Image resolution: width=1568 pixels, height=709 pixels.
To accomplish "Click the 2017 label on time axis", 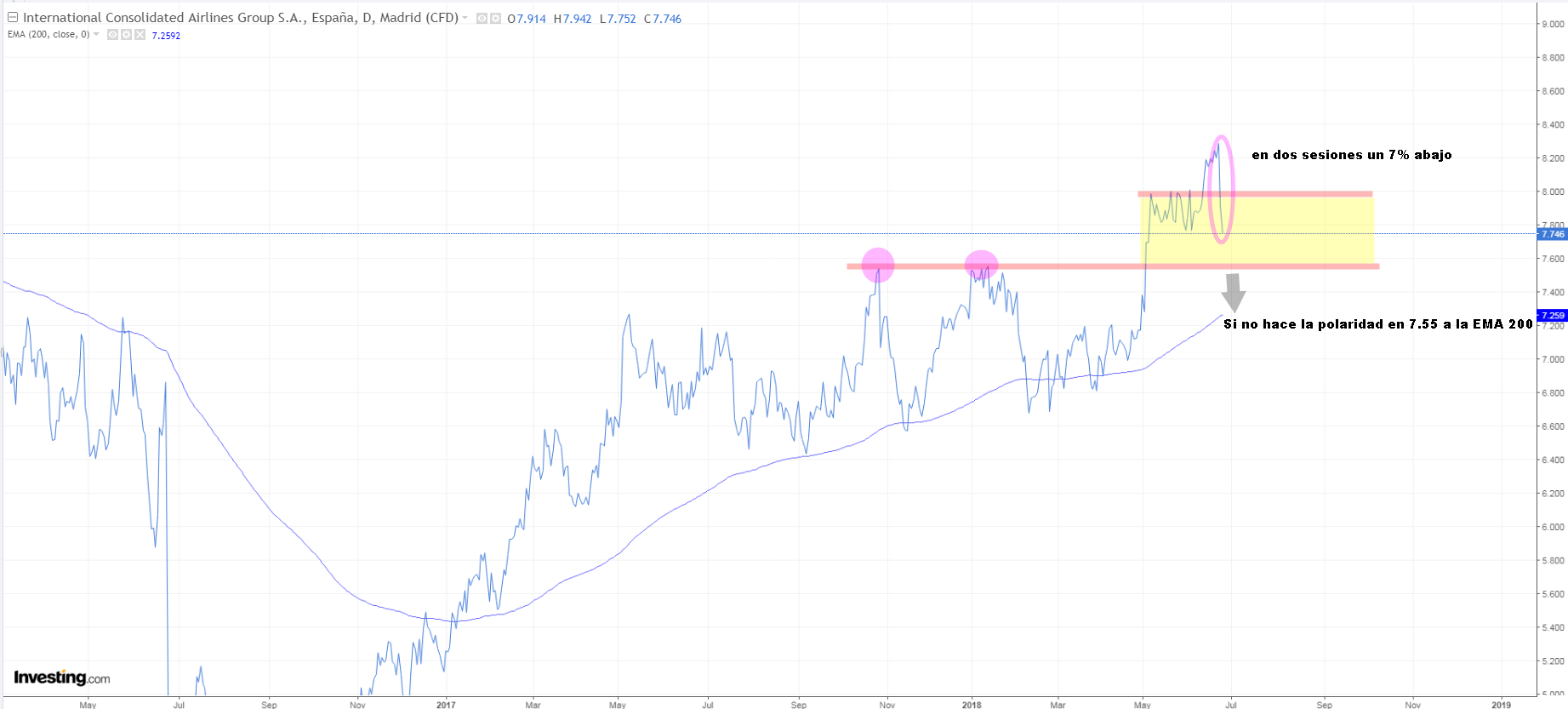I will [445, 704].
